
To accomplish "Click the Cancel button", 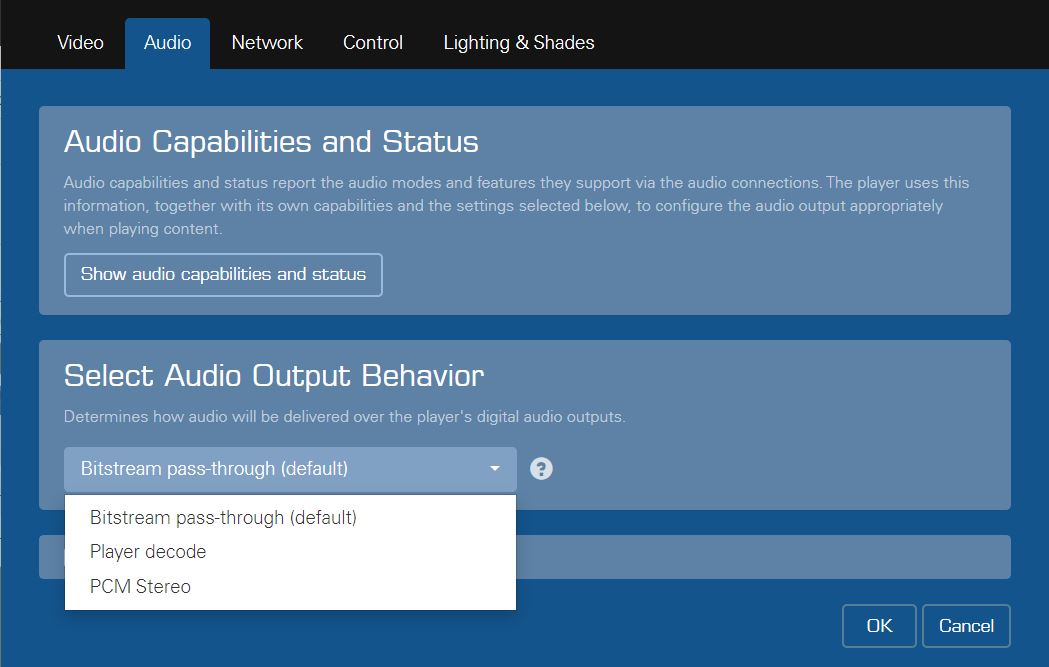I will 966,626.
